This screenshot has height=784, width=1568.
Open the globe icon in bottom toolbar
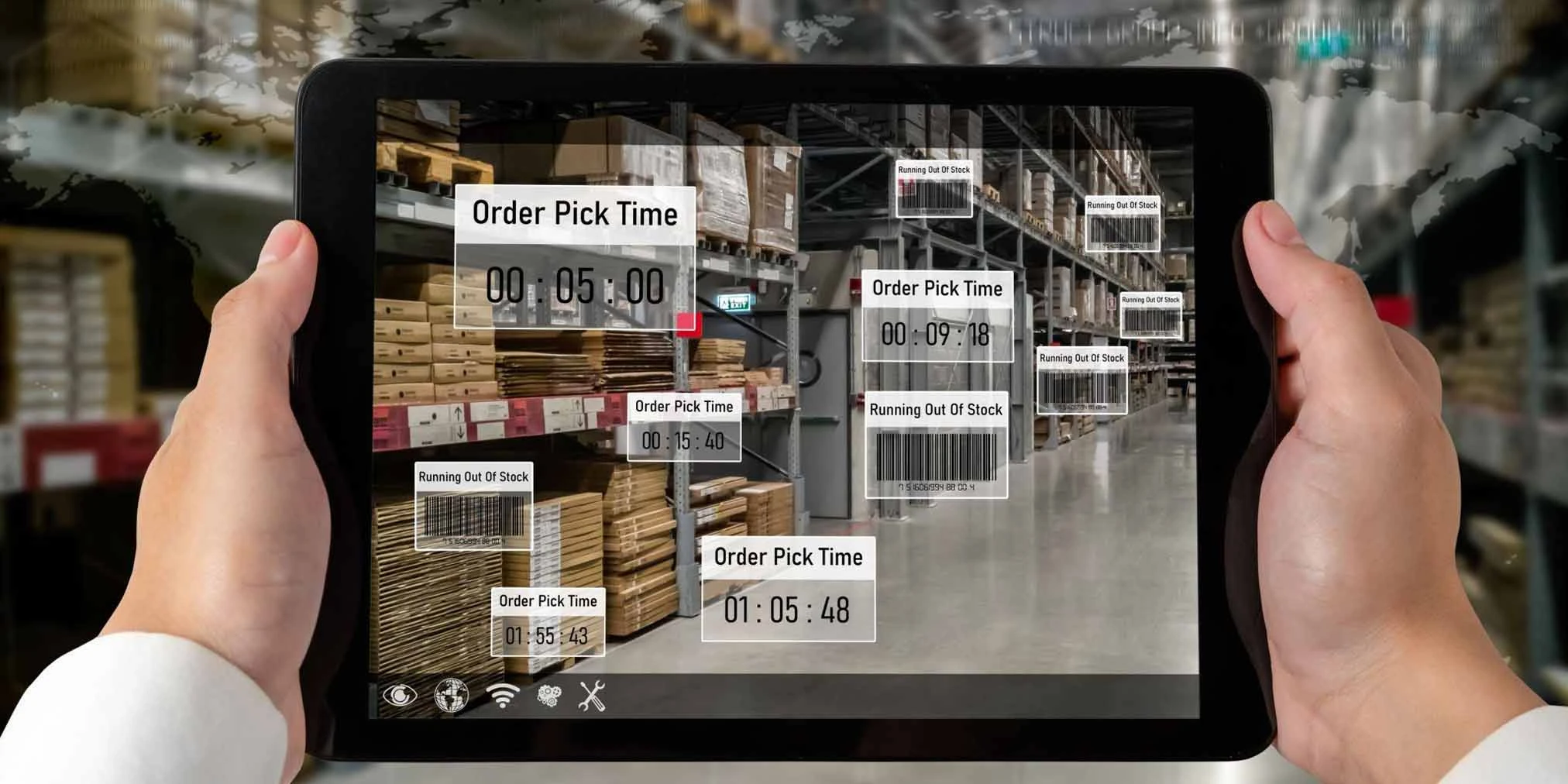(452, 695)
